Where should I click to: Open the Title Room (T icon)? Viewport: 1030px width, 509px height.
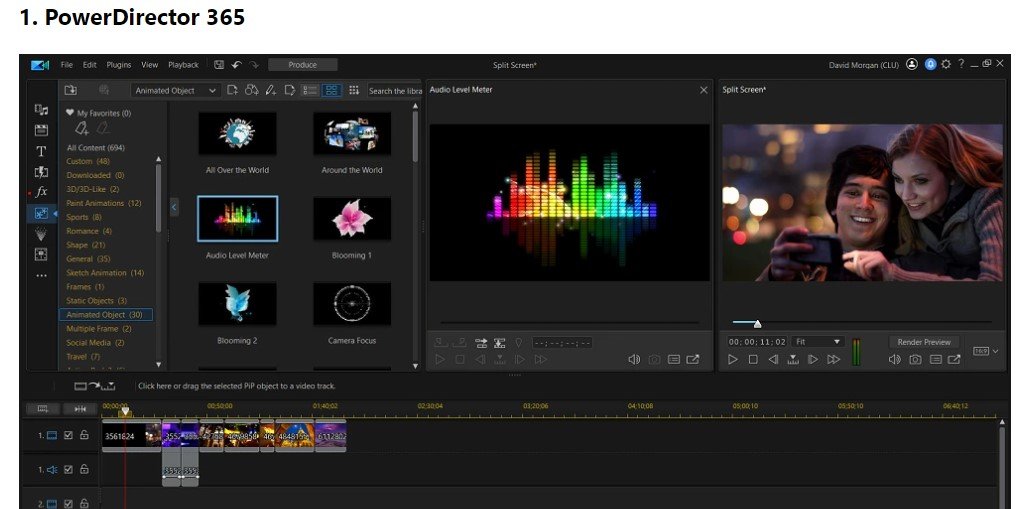[x=41, y=151]
